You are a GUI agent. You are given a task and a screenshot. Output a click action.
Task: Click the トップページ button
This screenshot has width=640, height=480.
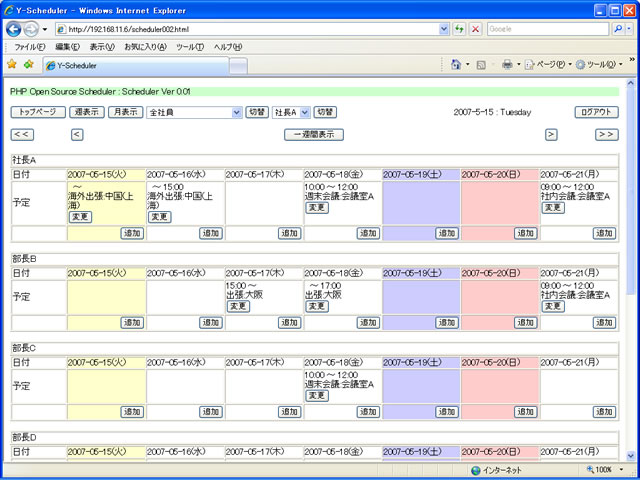click(x=38, y=112)
